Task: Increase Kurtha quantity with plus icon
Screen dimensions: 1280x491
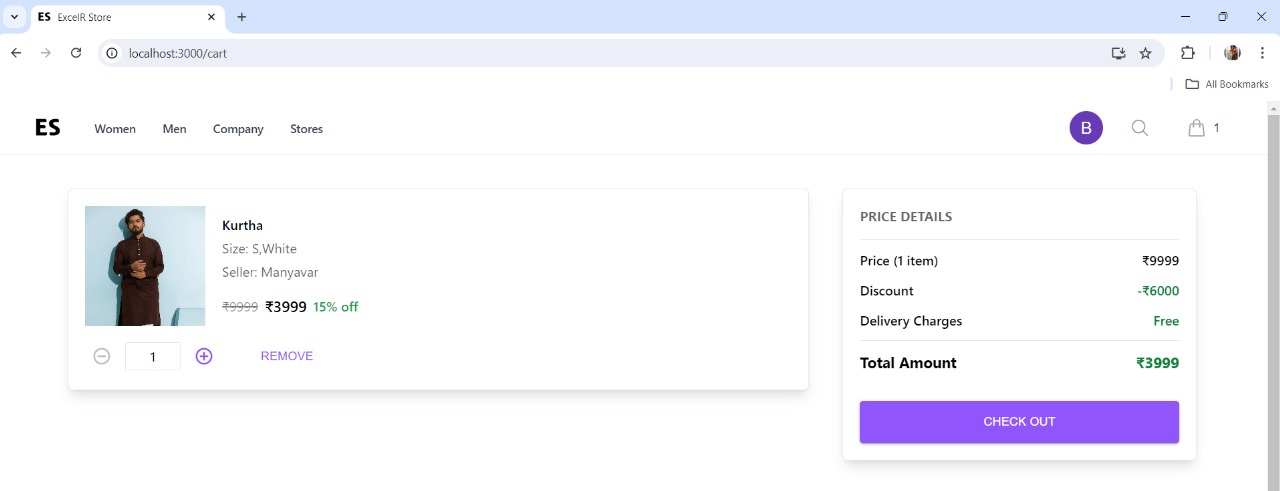Action: (204, 356)
